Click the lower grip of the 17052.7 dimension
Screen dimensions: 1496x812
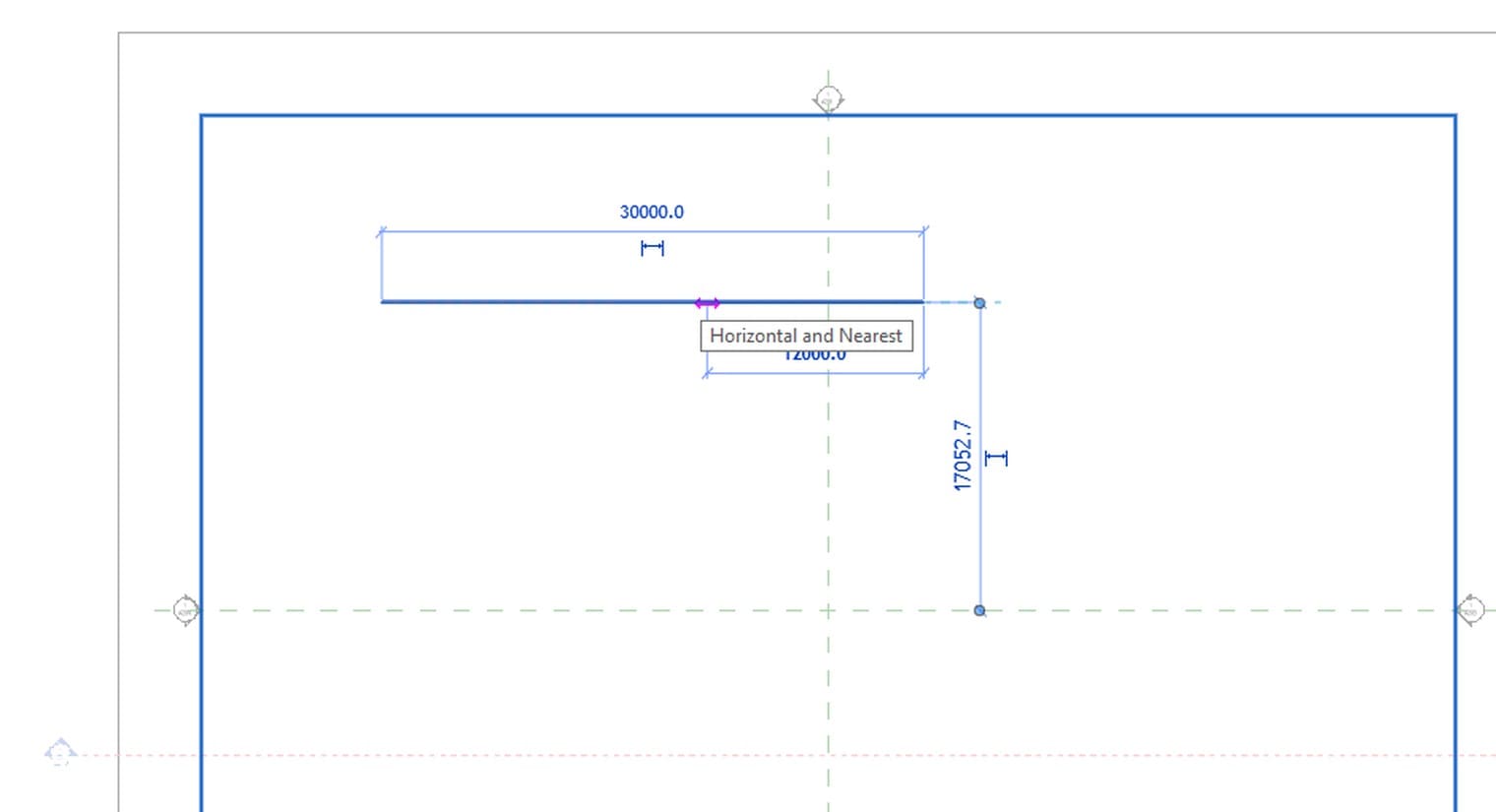(979, 610)
